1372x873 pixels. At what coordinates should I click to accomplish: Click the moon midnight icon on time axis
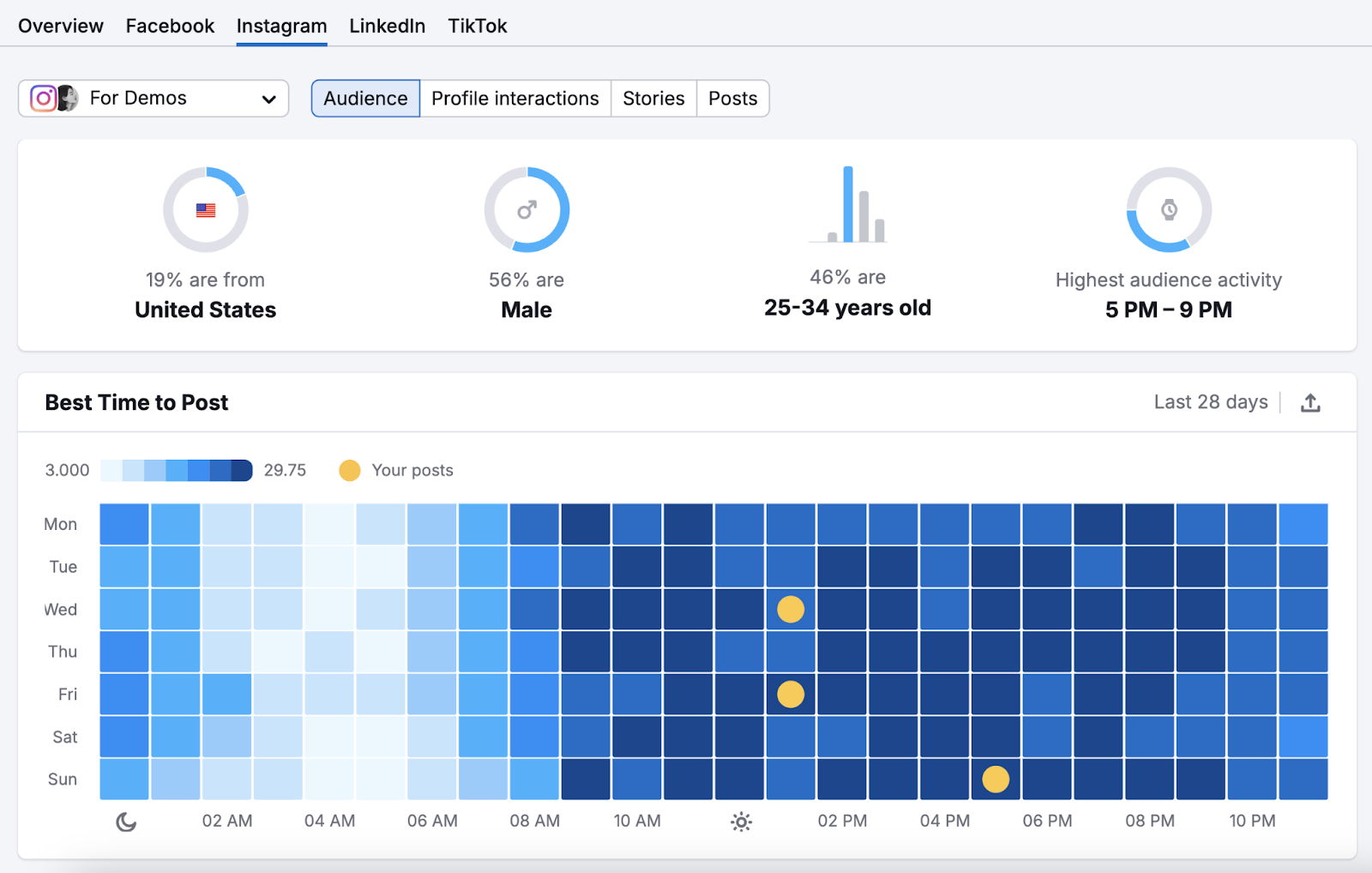coord(126,822)
